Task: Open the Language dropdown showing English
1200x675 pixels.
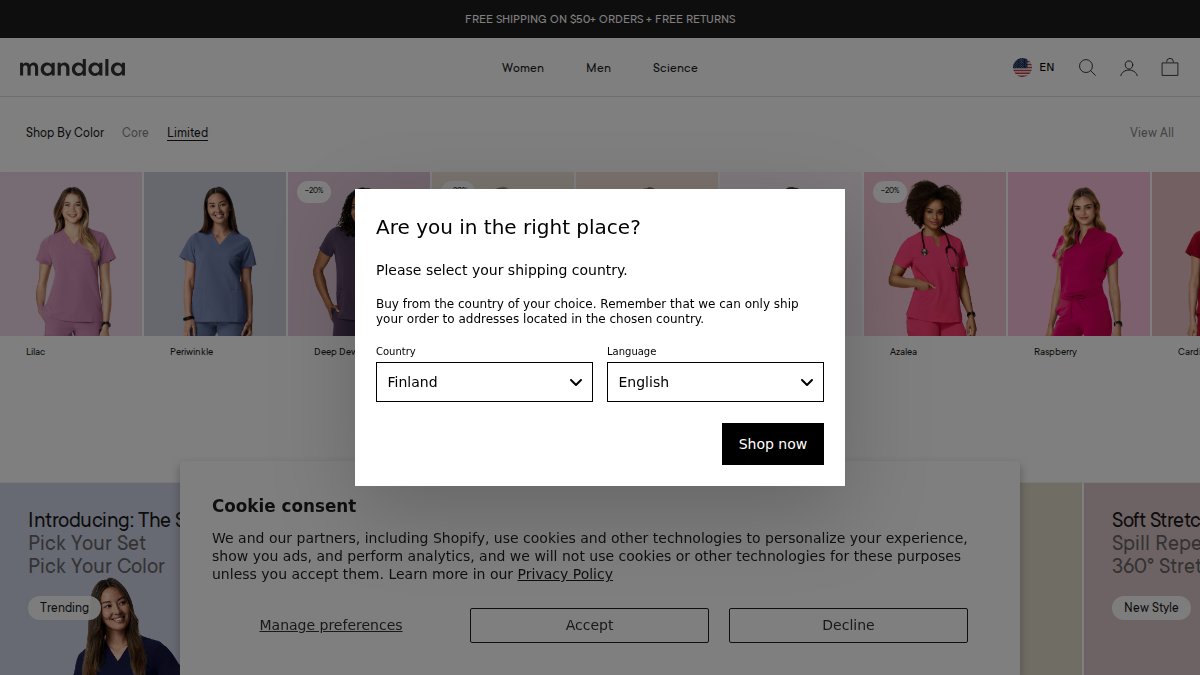Action: point(715,382)
